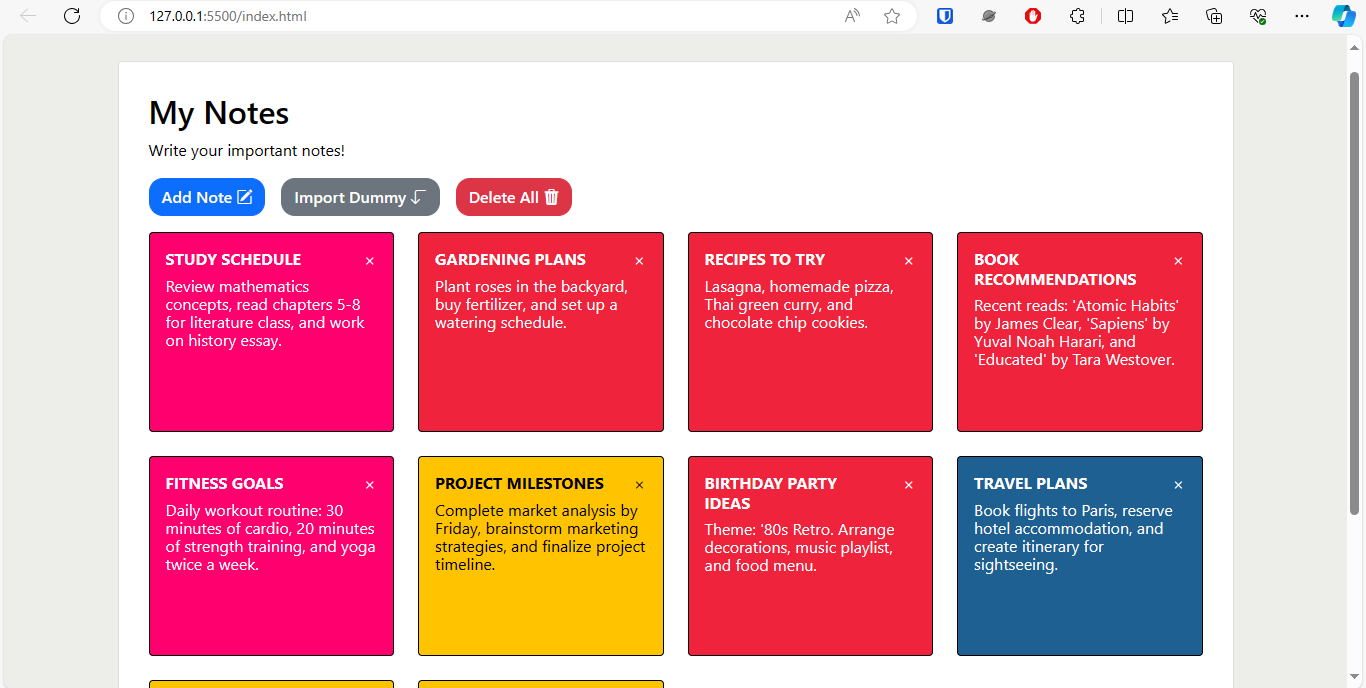Image resolution: width=1366 pixels, height=688 pixels.
Task: Open Copilot sidebar icon
Action: click(1343, 16)
